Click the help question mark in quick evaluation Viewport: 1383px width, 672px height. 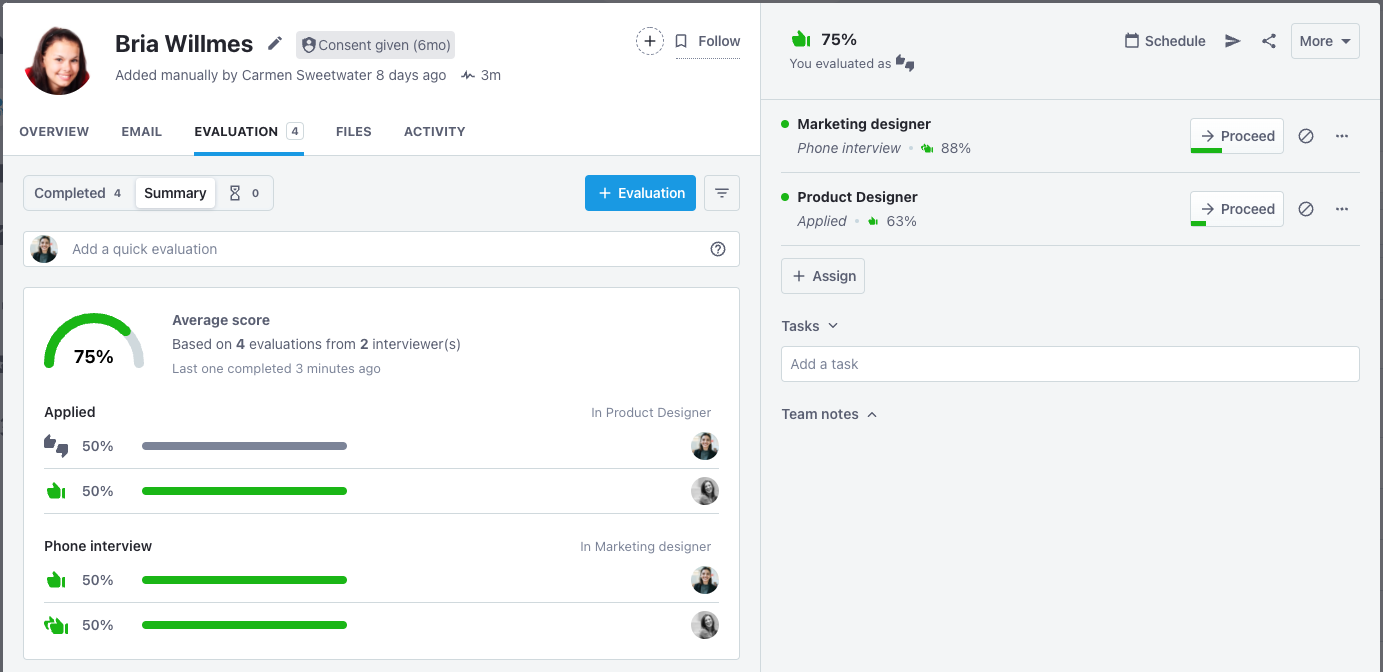(717, 249)
